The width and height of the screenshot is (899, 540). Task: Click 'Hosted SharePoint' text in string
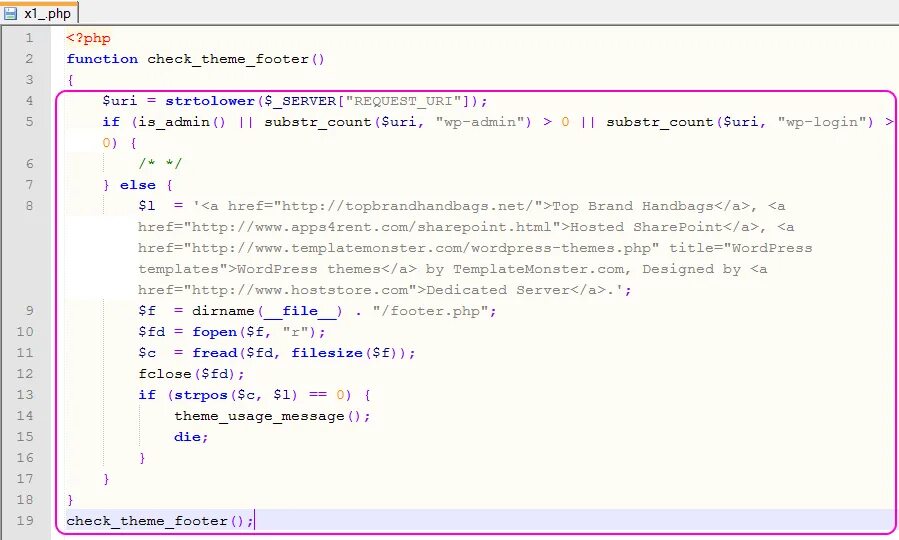coord(646,227)
